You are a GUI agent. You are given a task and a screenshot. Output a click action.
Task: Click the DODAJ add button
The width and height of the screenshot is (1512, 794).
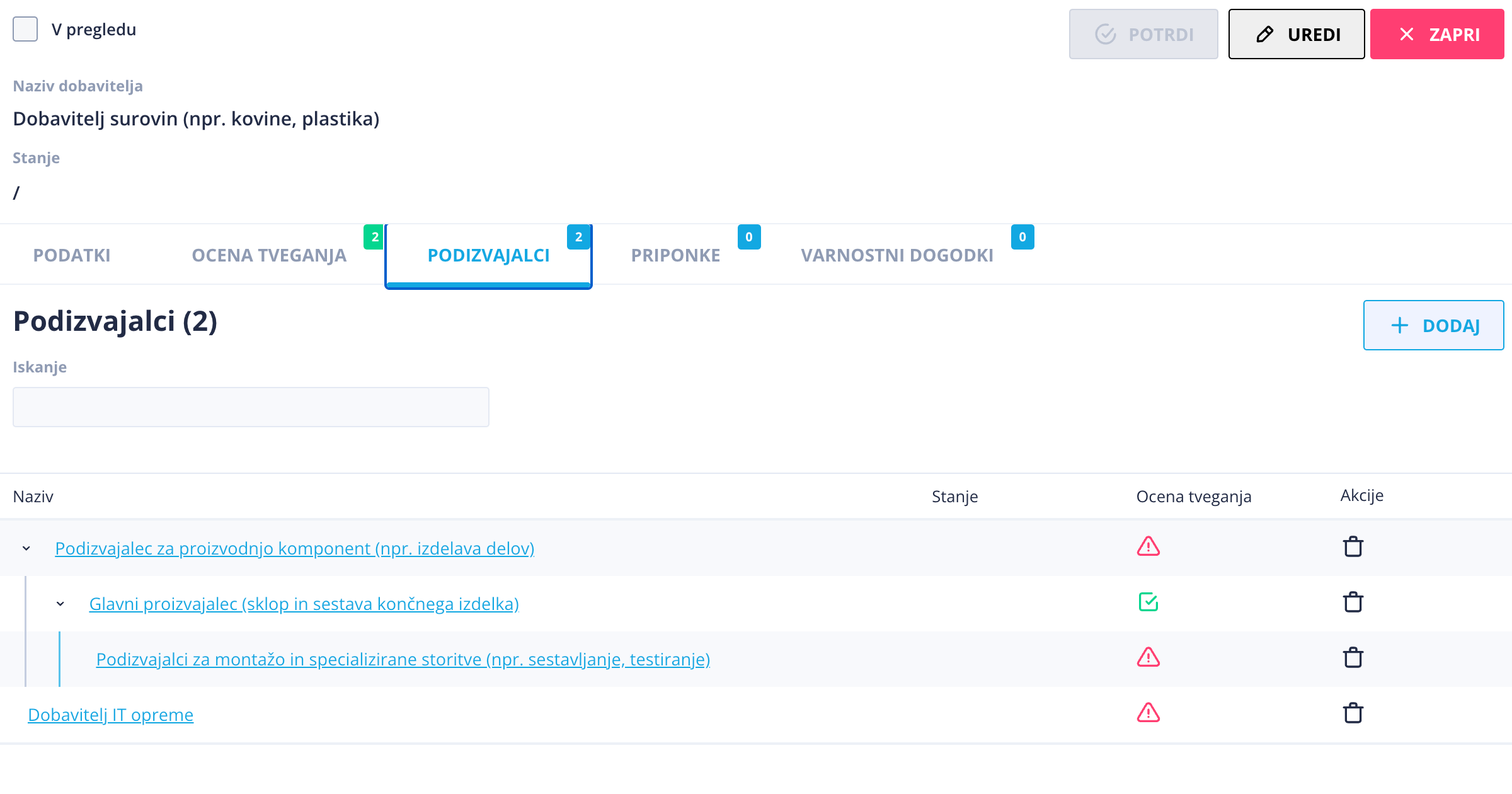tap(1433, 325)
